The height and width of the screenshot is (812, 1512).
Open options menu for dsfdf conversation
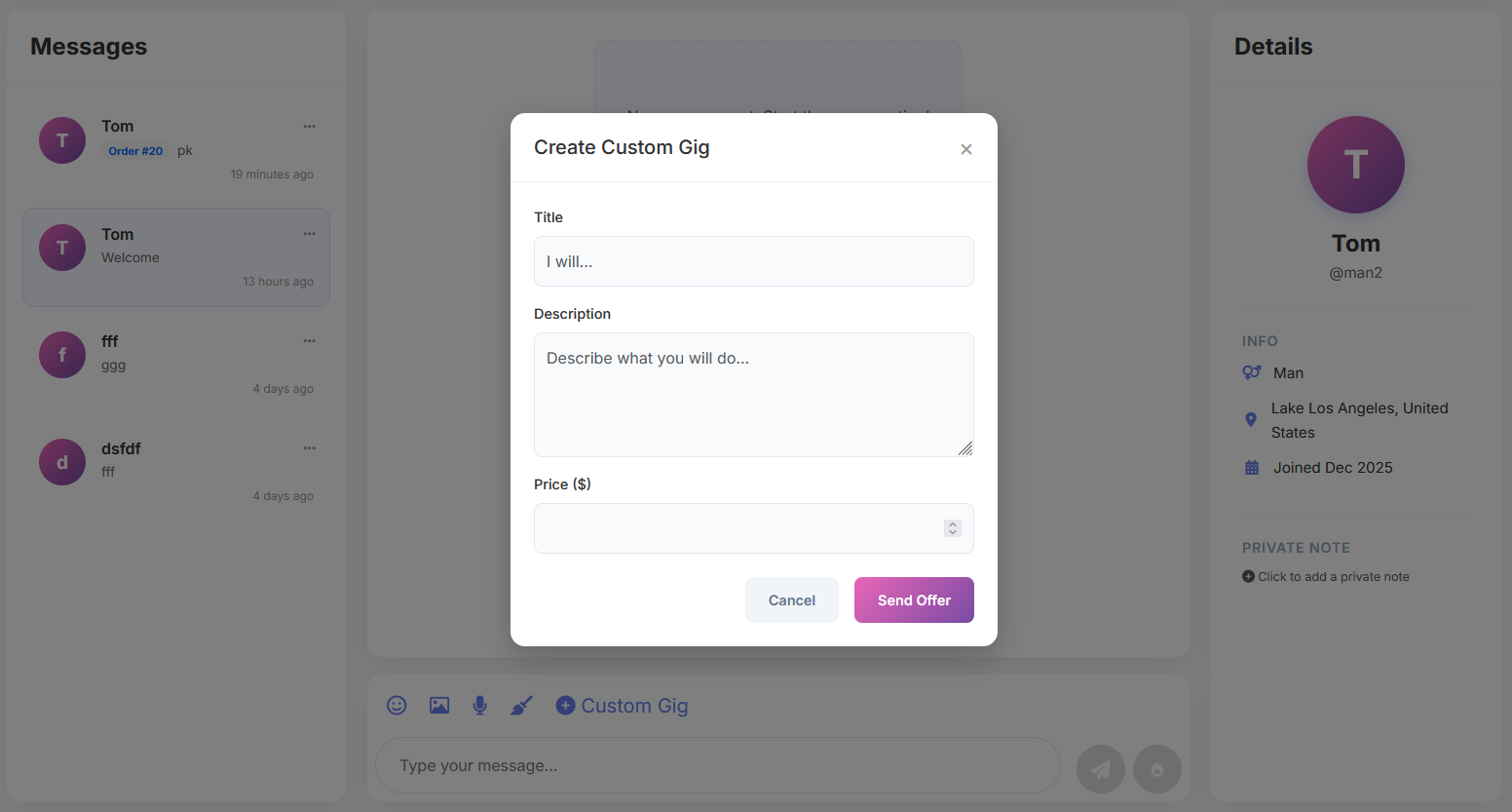tap(309, 448)
